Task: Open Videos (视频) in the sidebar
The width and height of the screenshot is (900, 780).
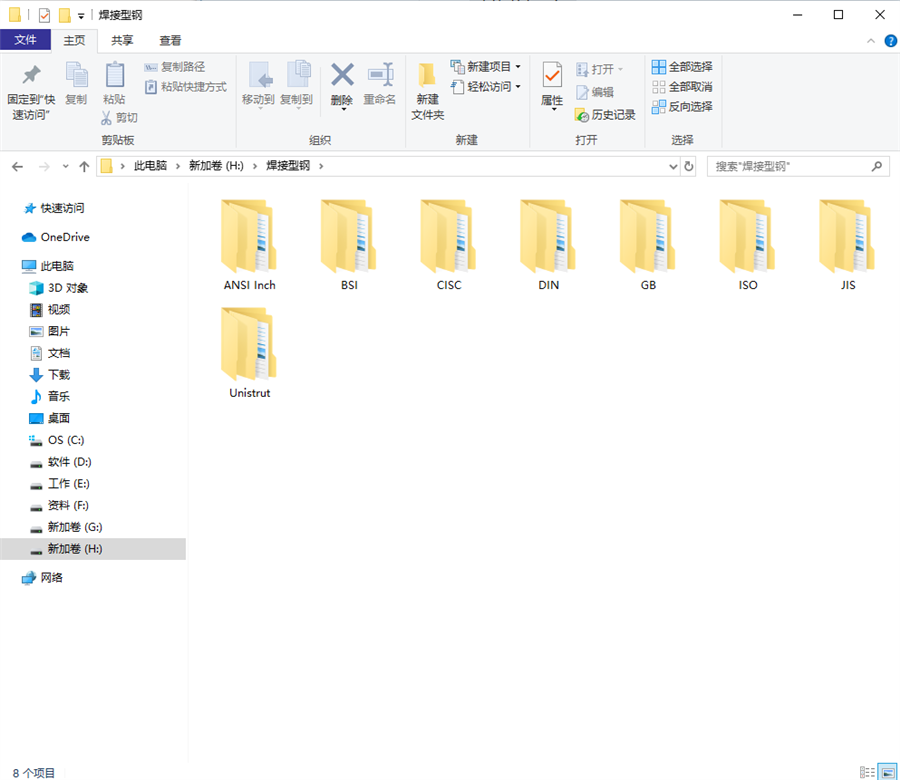Action: tap(50, 309)
